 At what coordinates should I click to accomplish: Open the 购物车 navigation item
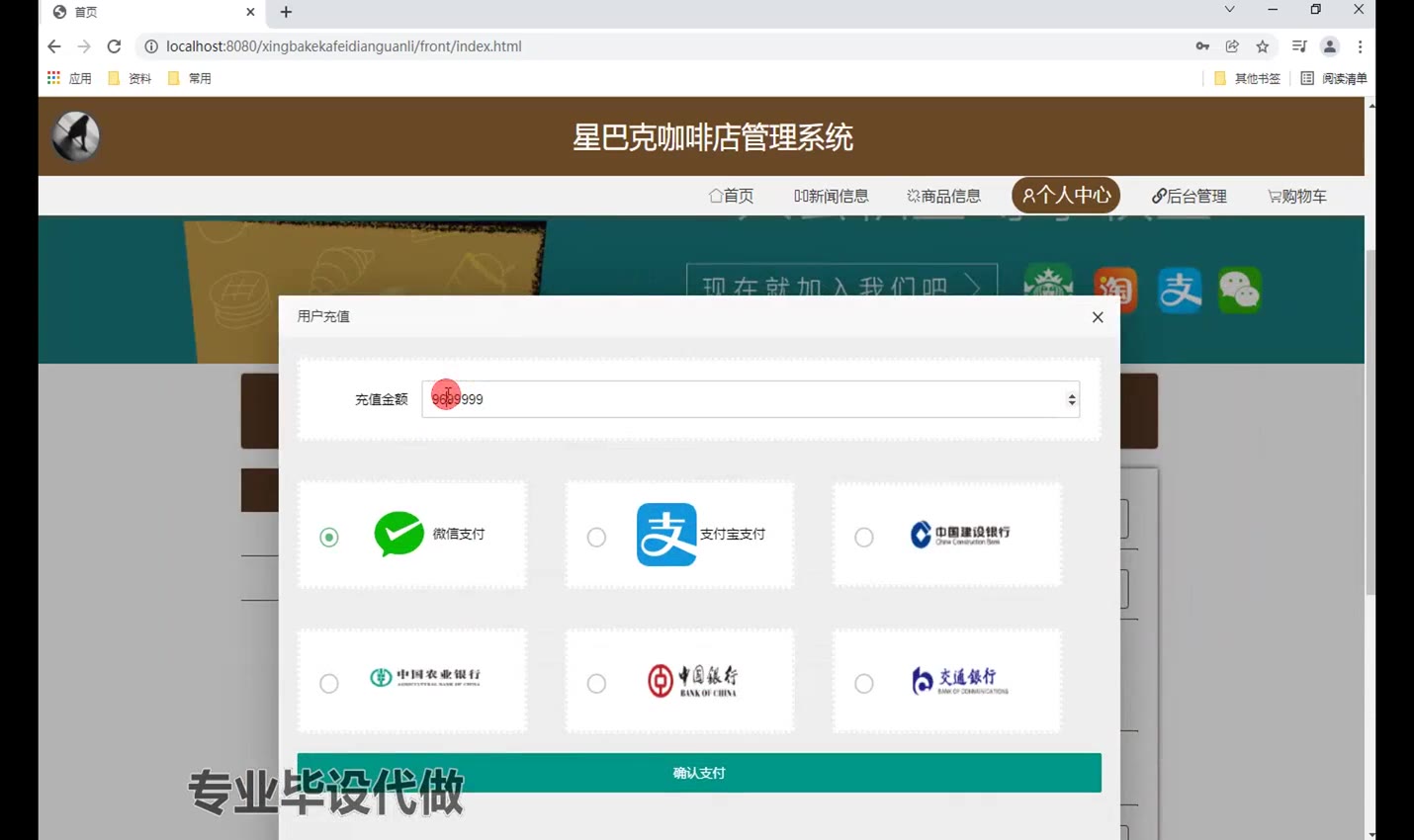(x=1297, y=196)
